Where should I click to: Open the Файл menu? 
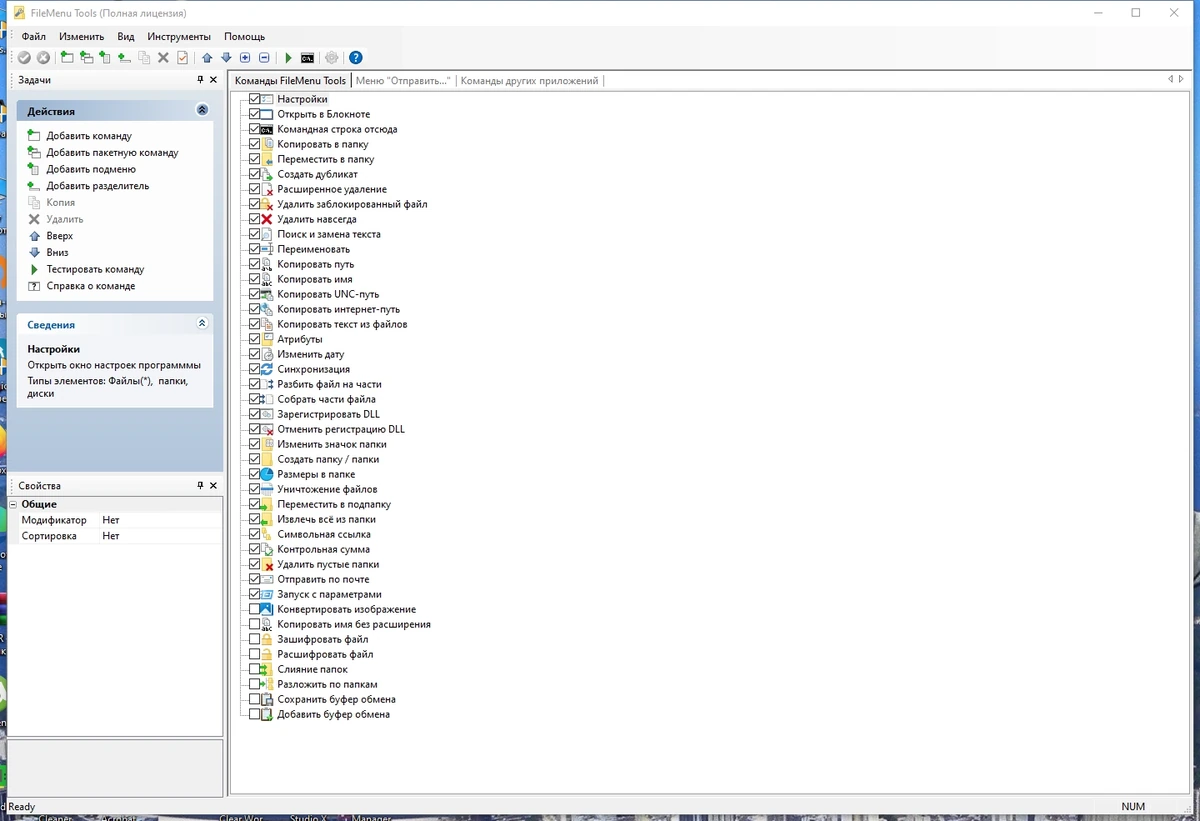point(34,36)
